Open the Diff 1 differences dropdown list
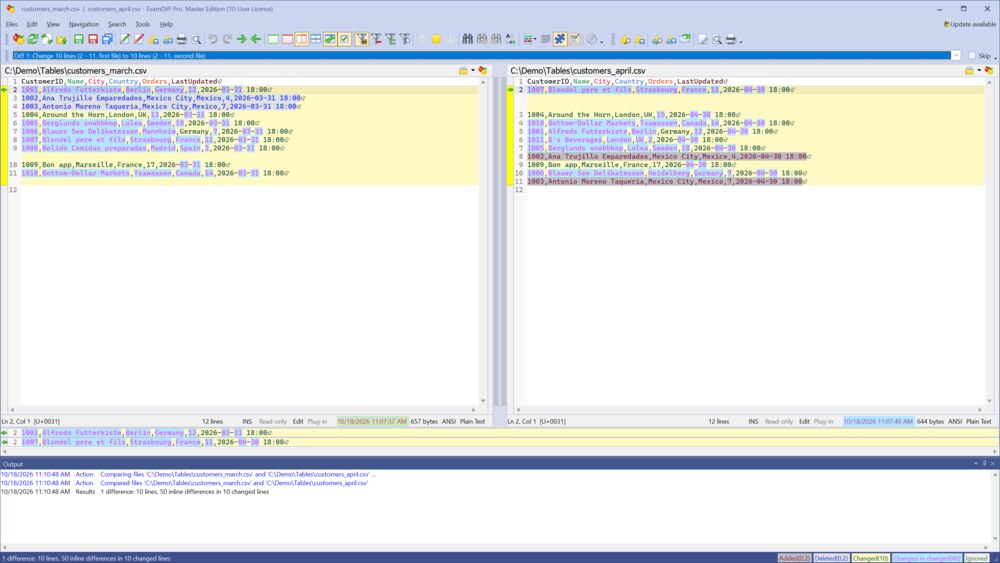 [955, 55]
